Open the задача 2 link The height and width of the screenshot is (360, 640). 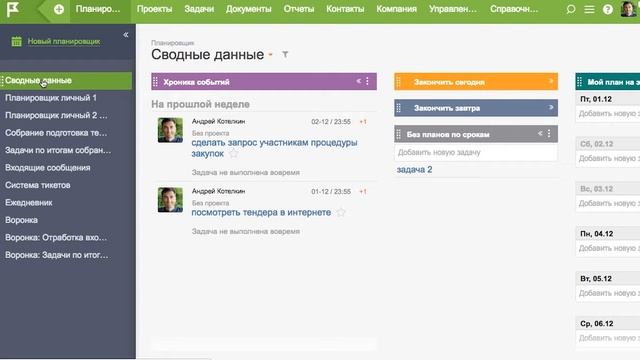(x=414, y=170)
